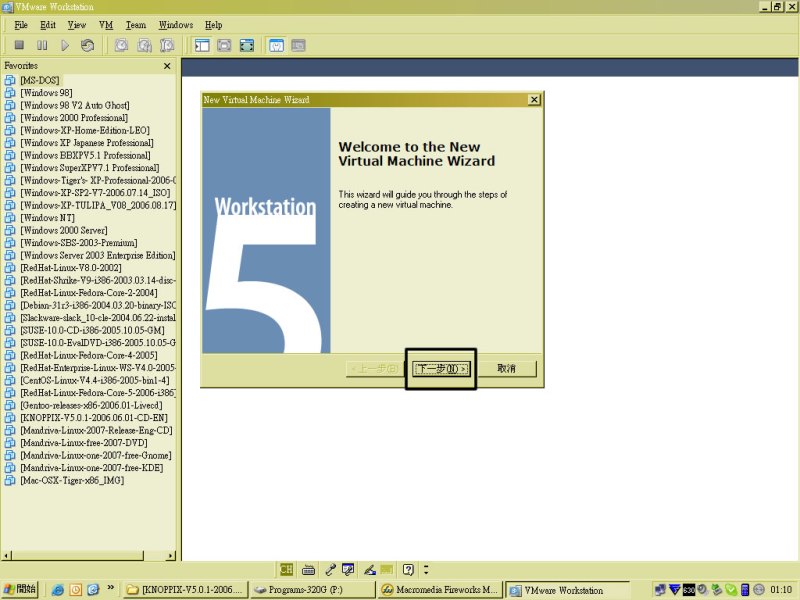Select the [Windows 98] favorite
Screen dimensions: 800x600
pos(46,93)
